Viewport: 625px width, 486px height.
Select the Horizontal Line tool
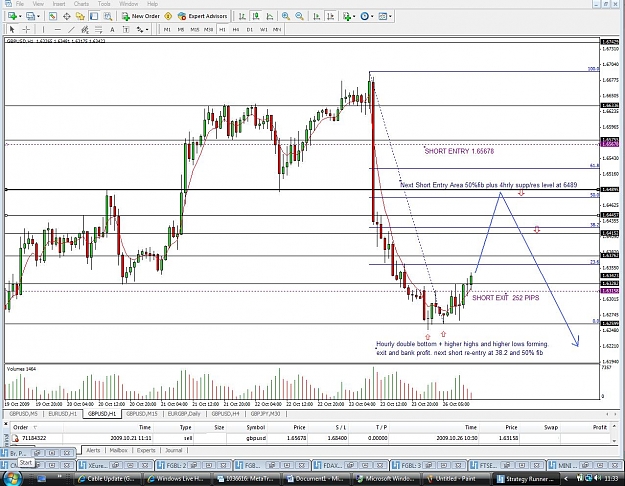click(57, 30)
